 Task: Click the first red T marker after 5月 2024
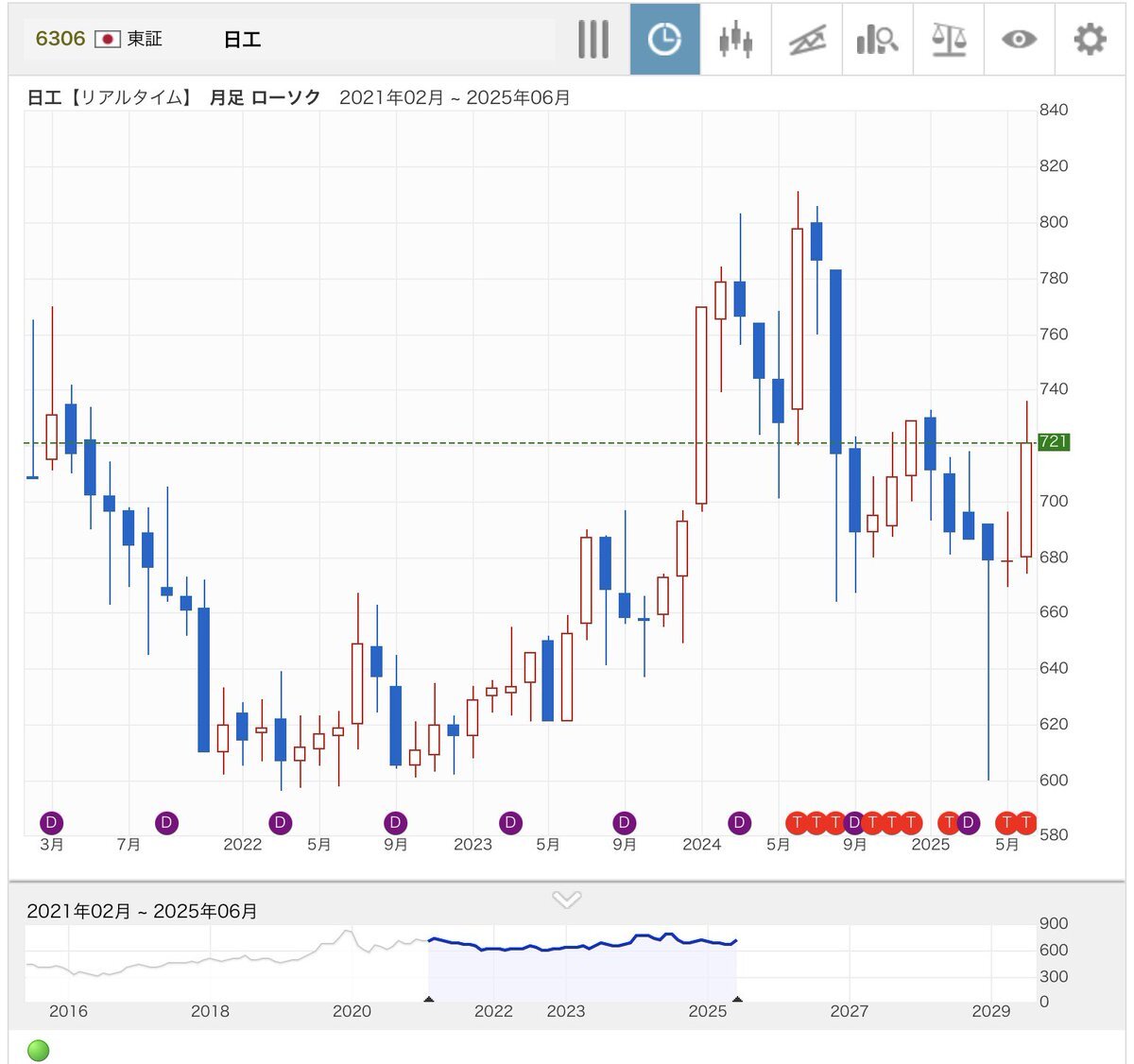click(x=797, y=822)
